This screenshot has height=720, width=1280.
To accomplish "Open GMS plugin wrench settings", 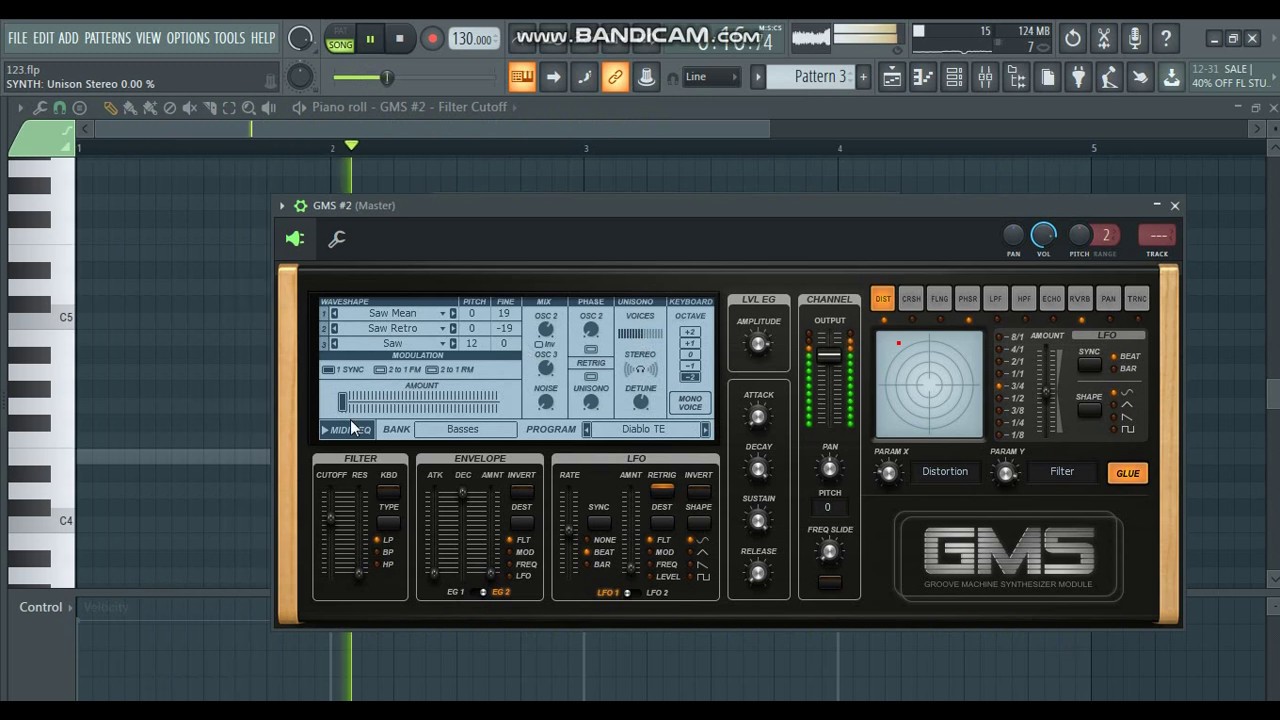I will coord(337,239).
